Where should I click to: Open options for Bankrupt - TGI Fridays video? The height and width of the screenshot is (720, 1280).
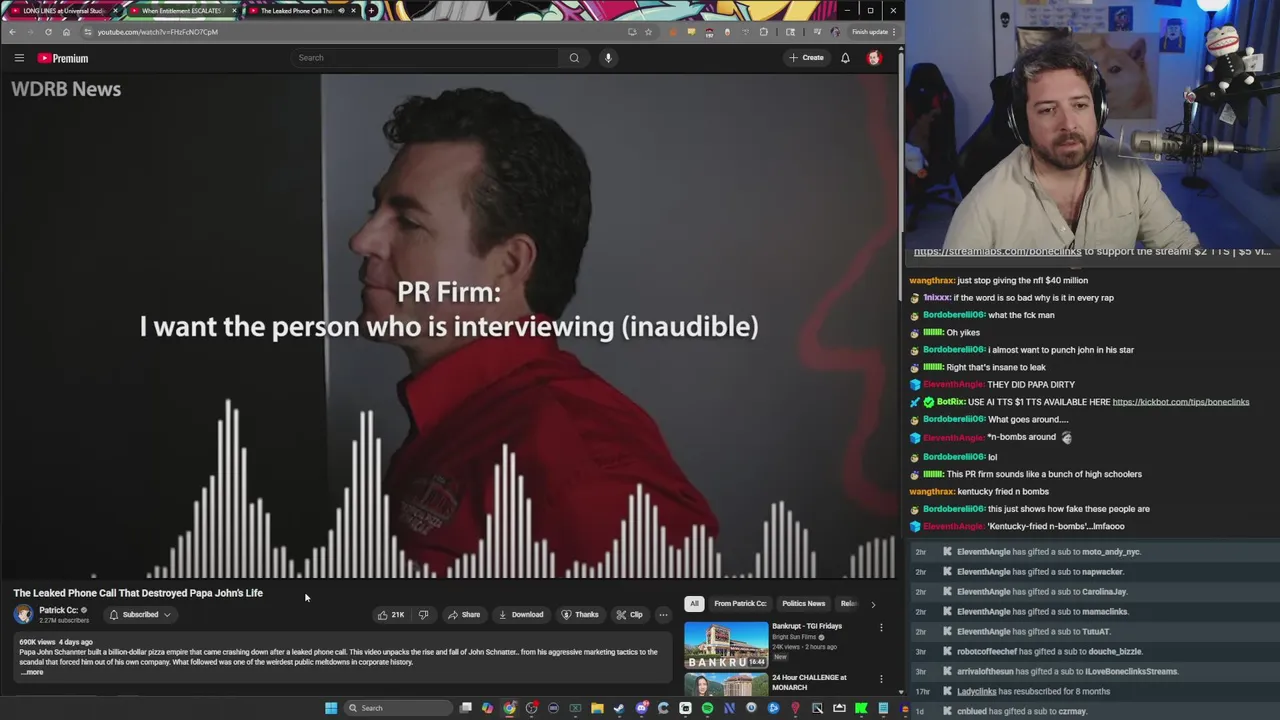point(881,627)
